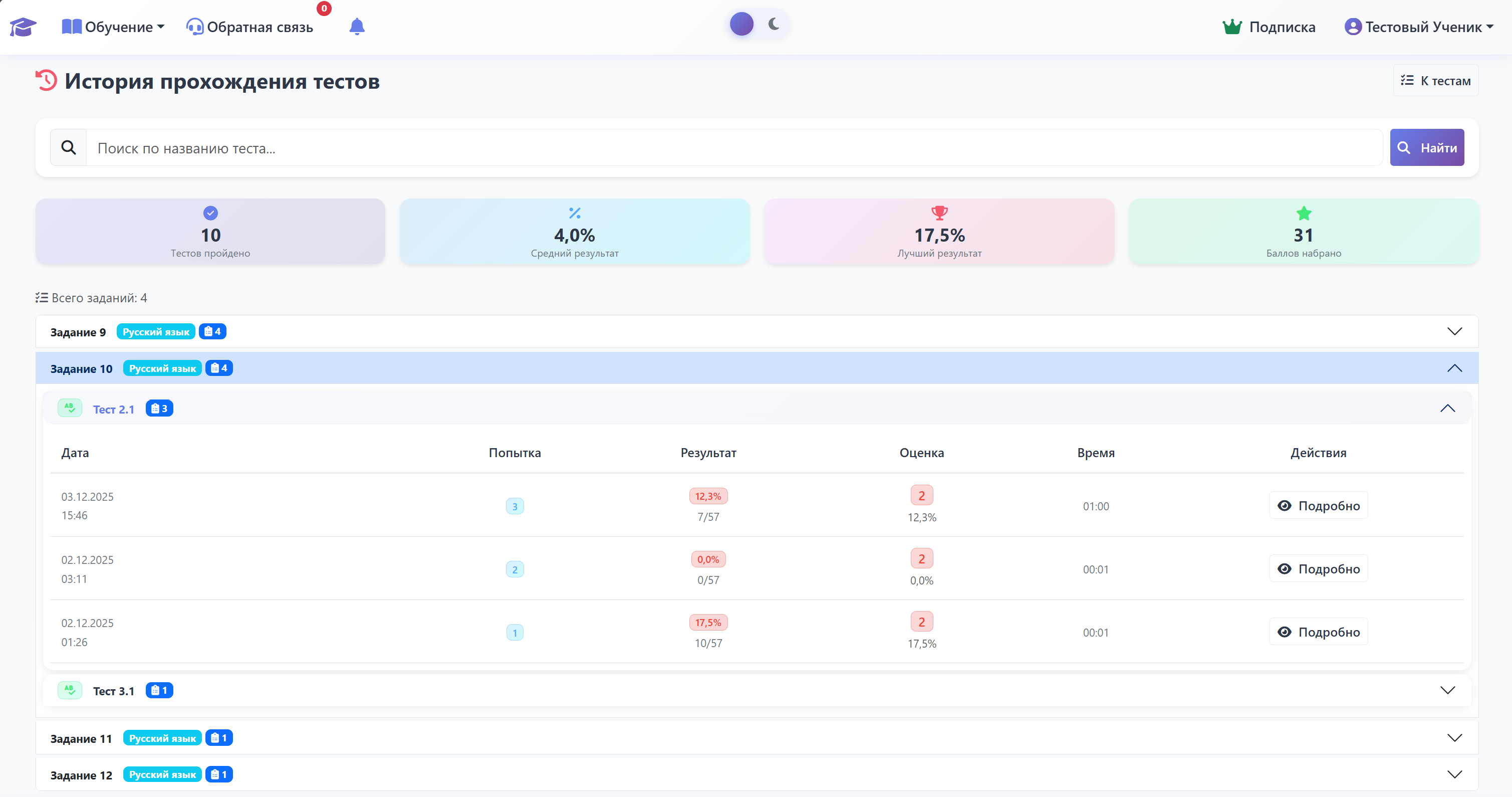Open the Обучение dropdown menu
1512x797 pixels.
tap(113, 27)
